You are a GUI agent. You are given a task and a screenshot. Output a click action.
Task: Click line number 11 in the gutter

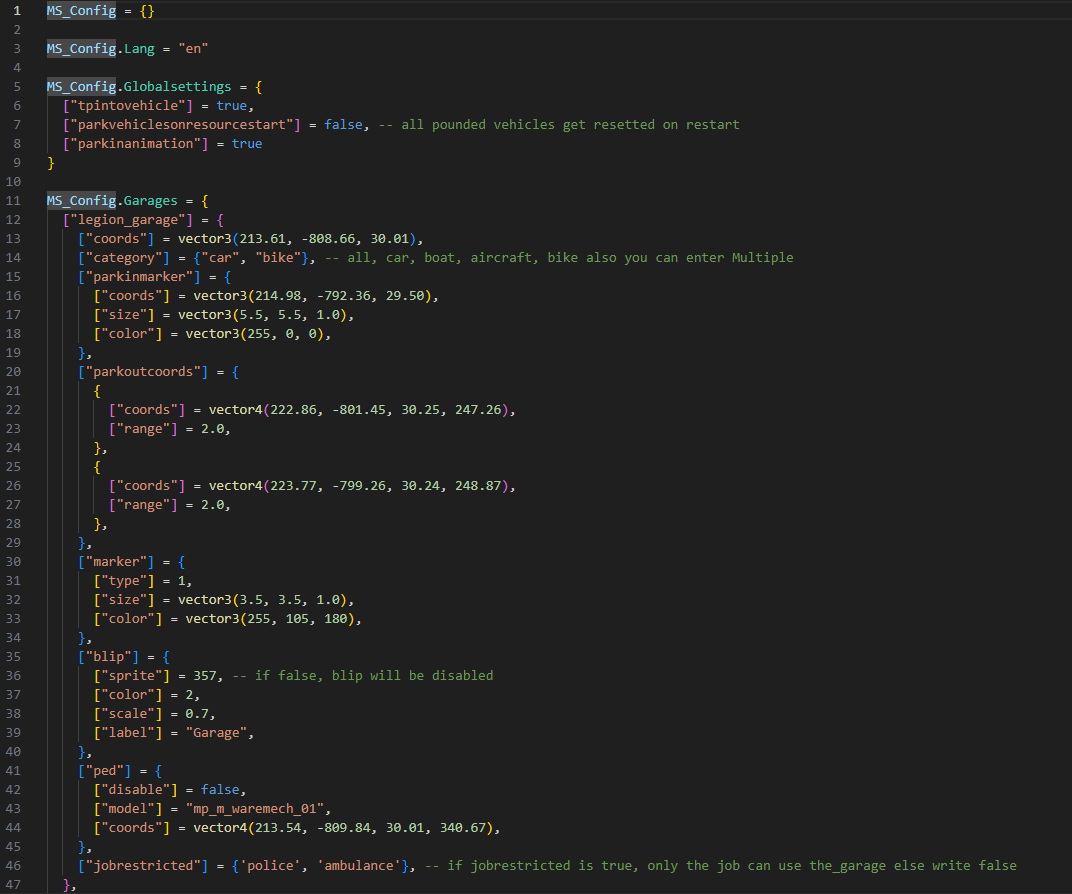(x=13, y=201)
